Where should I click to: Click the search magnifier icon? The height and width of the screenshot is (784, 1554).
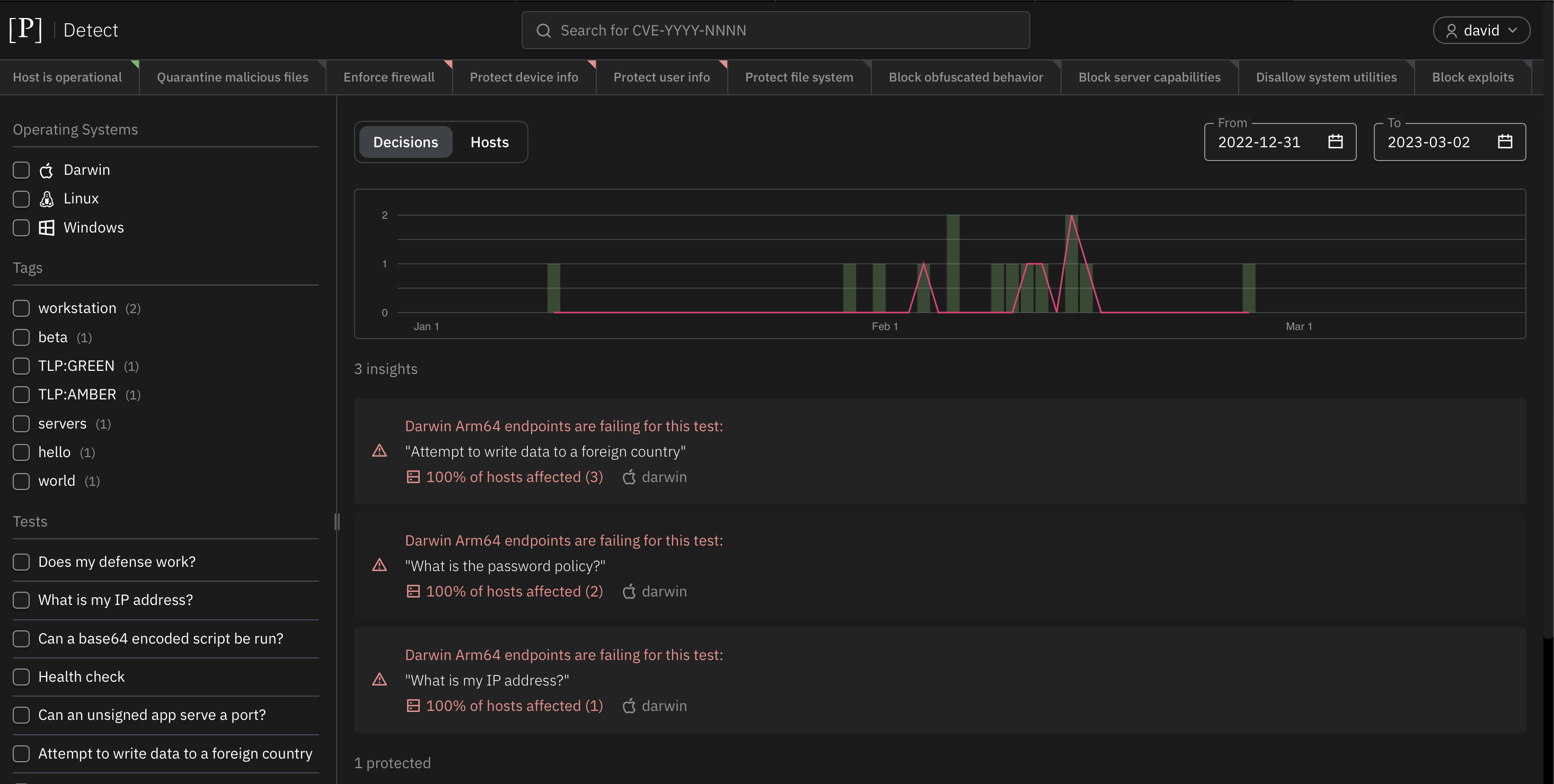(x=544, y=31)
